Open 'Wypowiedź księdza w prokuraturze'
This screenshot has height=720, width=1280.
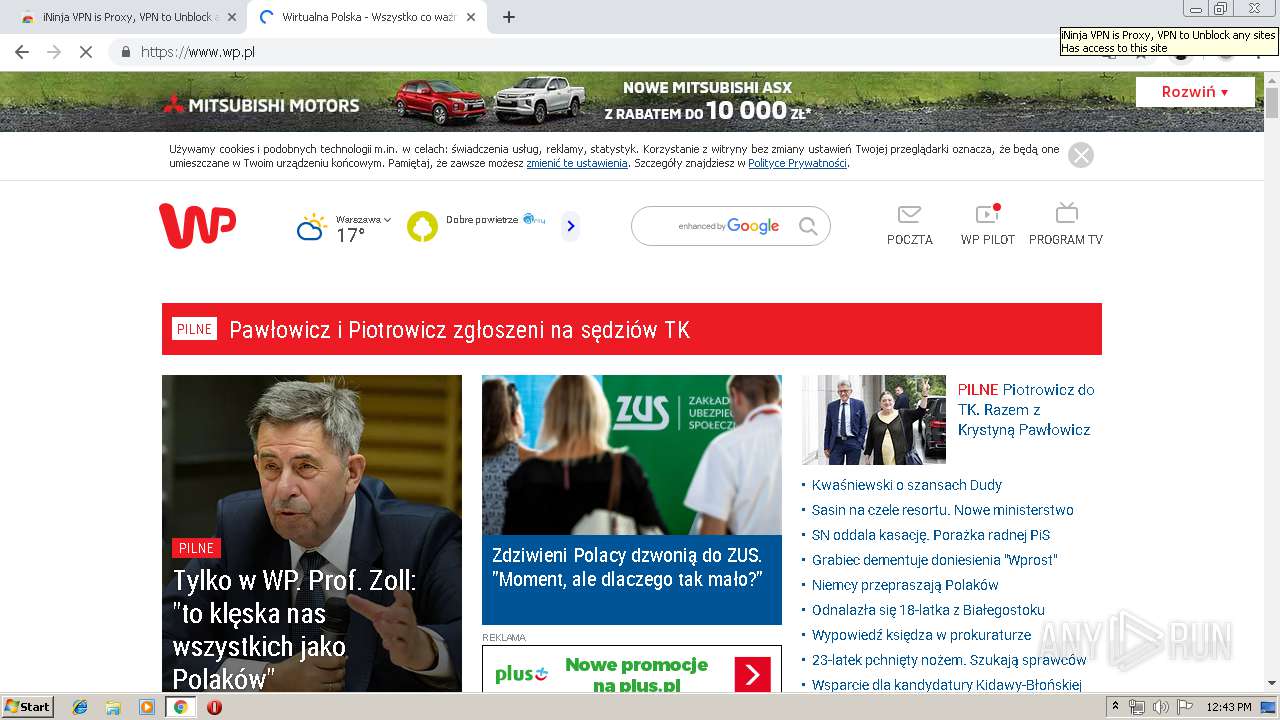921,635
